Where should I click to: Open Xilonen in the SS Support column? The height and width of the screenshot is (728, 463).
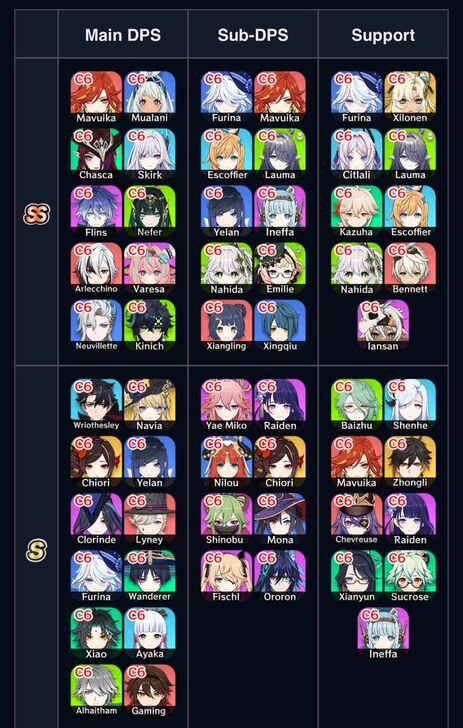pos(410,97)
